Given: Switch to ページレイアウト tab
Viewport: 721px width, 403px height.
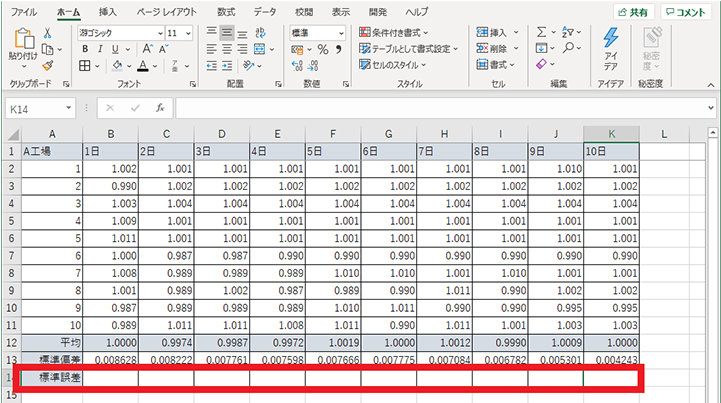Looking at the screenshot, I should 166,12.
